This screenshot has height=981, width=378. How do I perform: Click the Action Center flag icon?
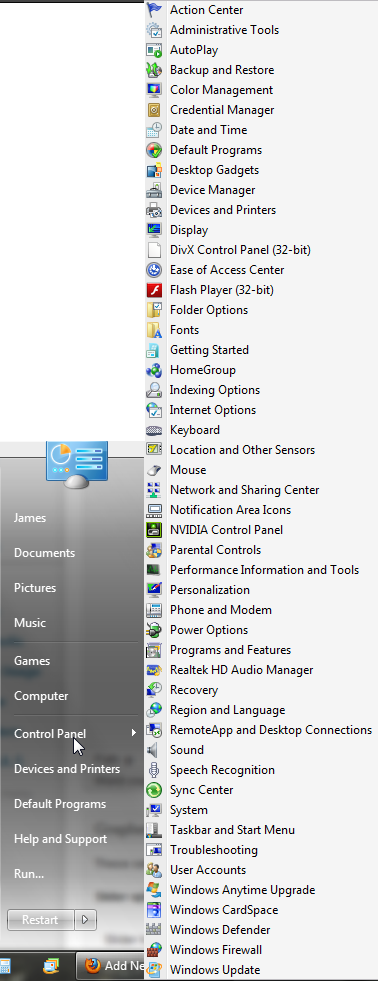pos(154,10)
